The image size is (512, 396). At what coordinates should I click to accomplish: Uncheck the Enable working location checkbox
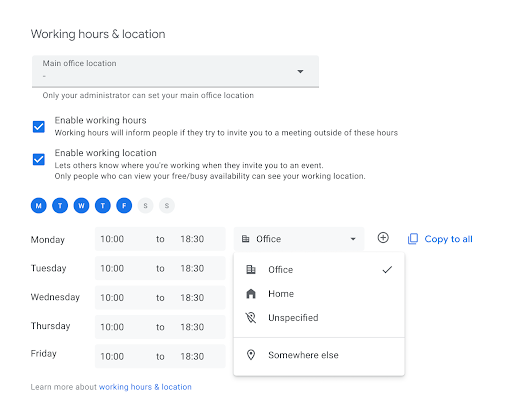pyautogui.click(x=39, y=159)
